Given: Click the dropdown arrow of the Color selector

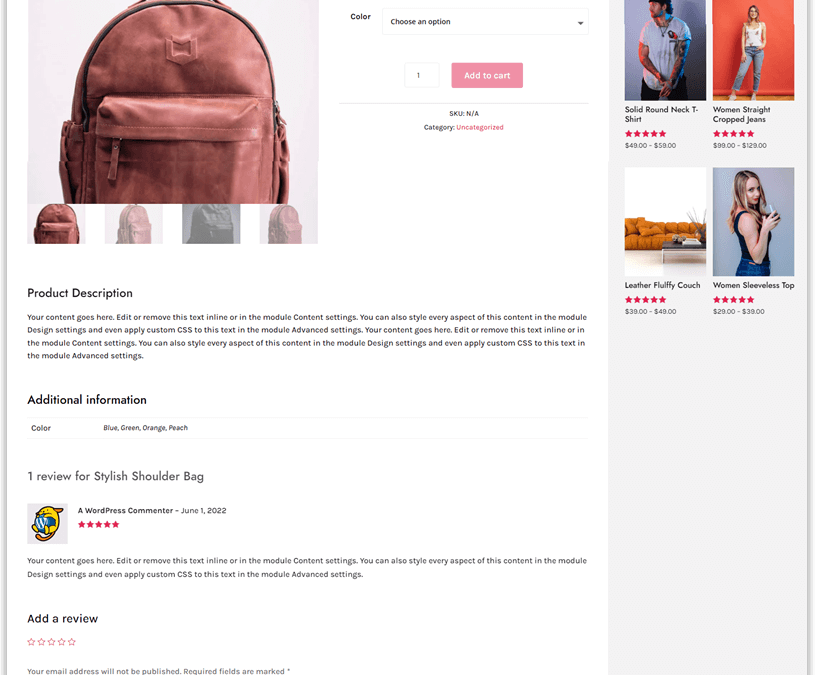Looking at the screenshot, I should (x=580, y=23).
